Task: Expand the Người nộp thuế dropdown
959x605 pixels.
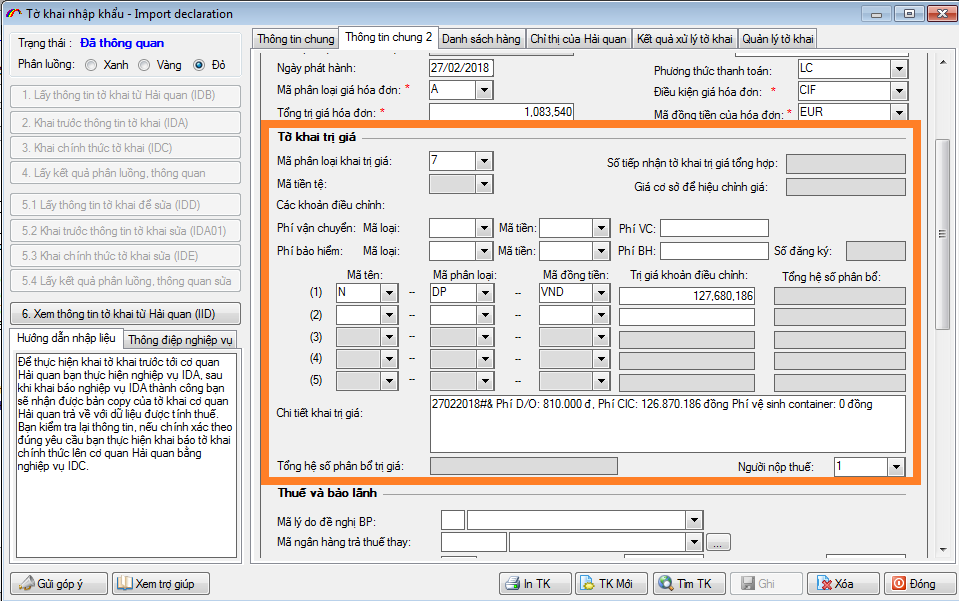Action: coord(897,467)
